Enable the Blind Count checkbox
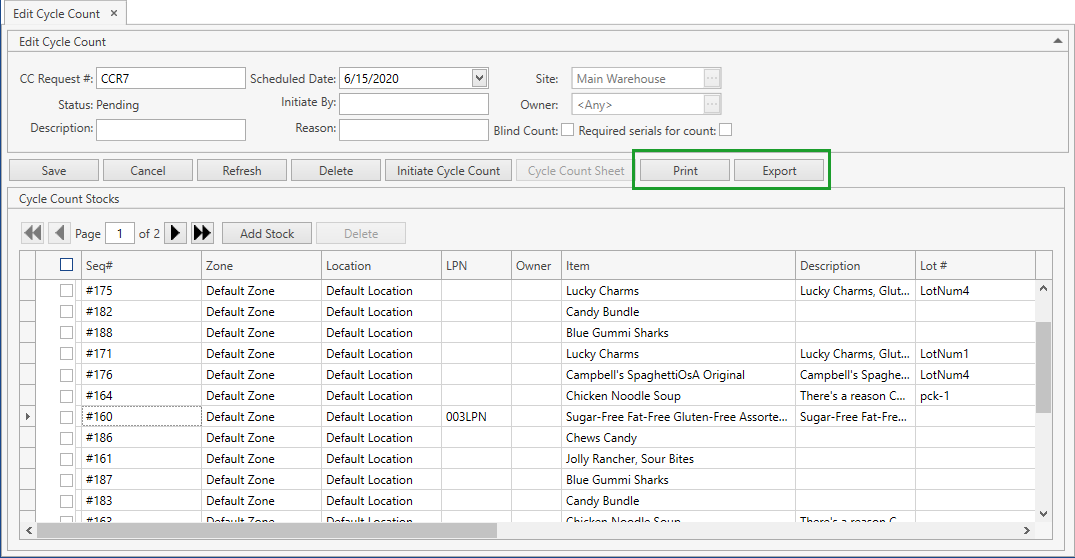This screenshot has height=558, width=1075. coord(567,130)
